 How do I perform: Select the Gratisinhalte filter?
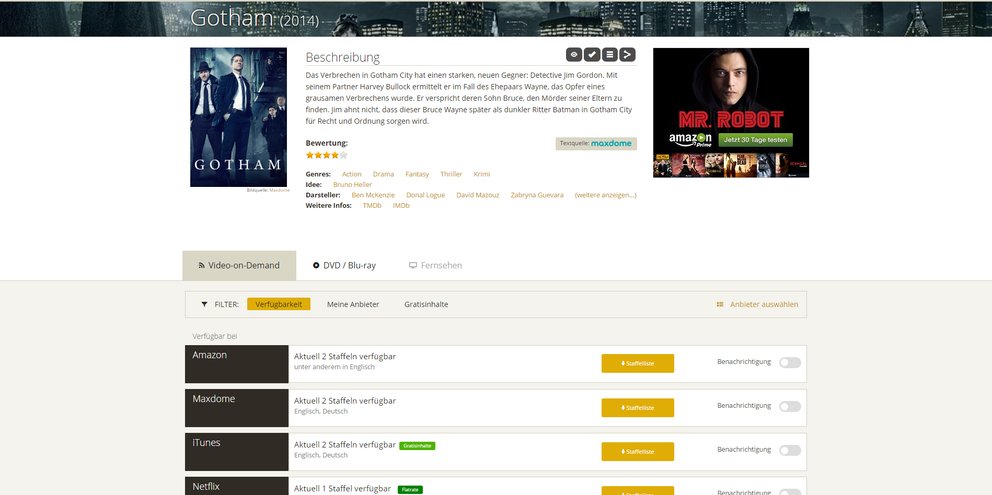click(426, 304)
